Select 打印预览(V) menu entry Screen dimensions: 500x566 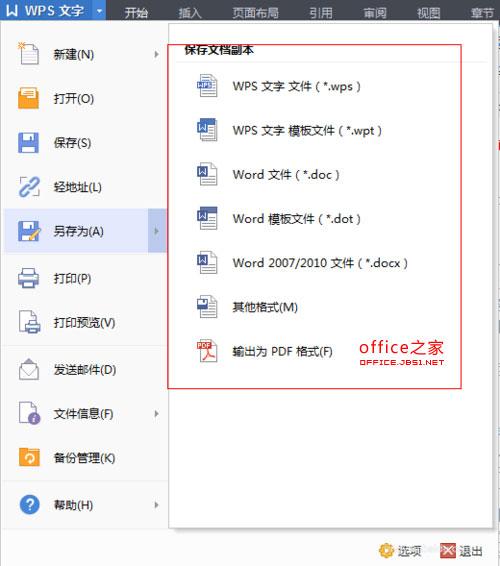(x=85, y=322)
